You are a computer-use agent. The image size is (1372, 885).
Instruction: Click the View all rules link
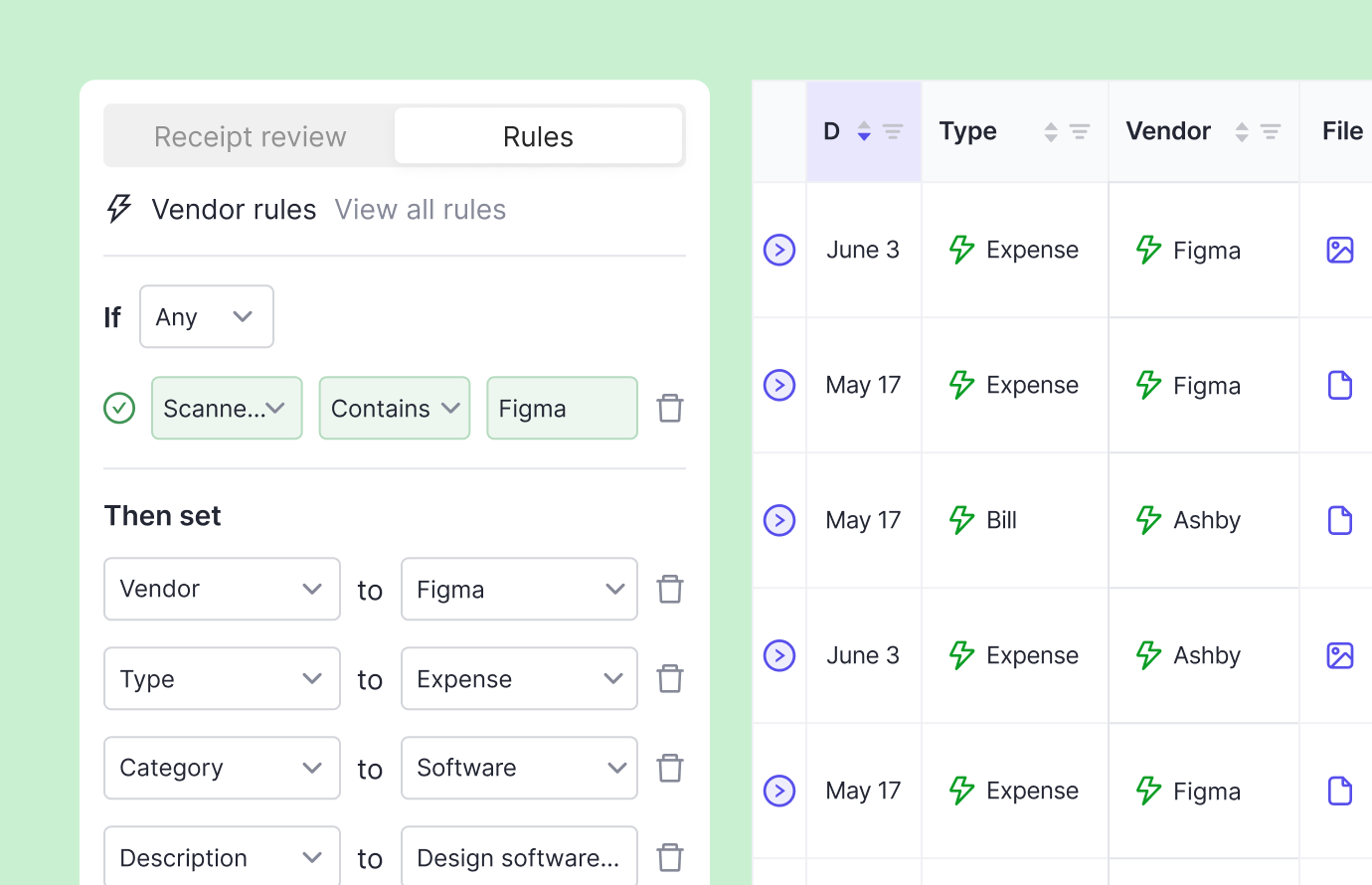point(420,210)
